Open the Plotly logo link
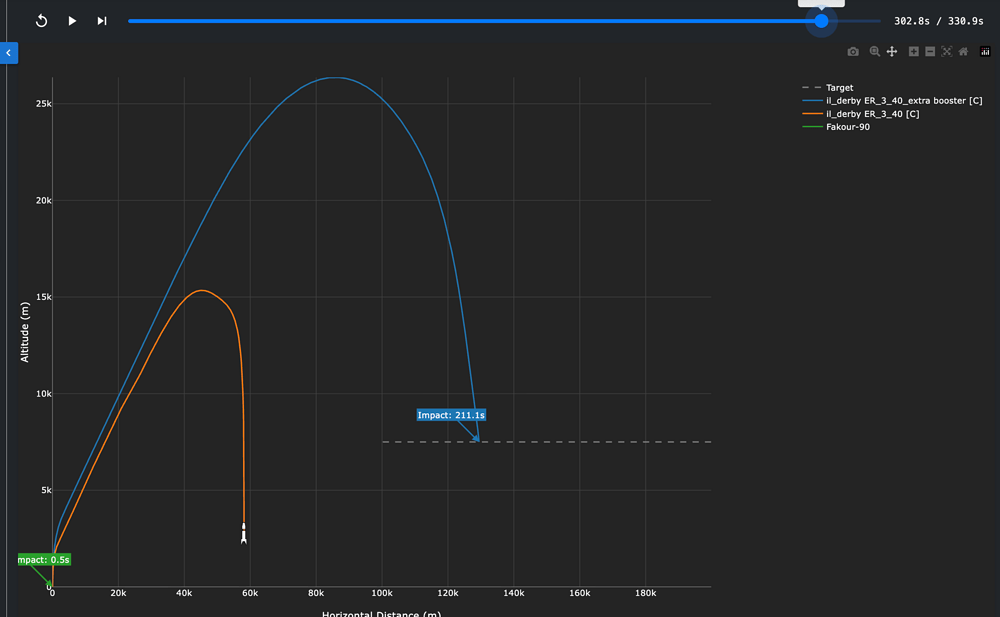Image resolution: width=1000 pixels, height=617 pixels. (985, 52)
